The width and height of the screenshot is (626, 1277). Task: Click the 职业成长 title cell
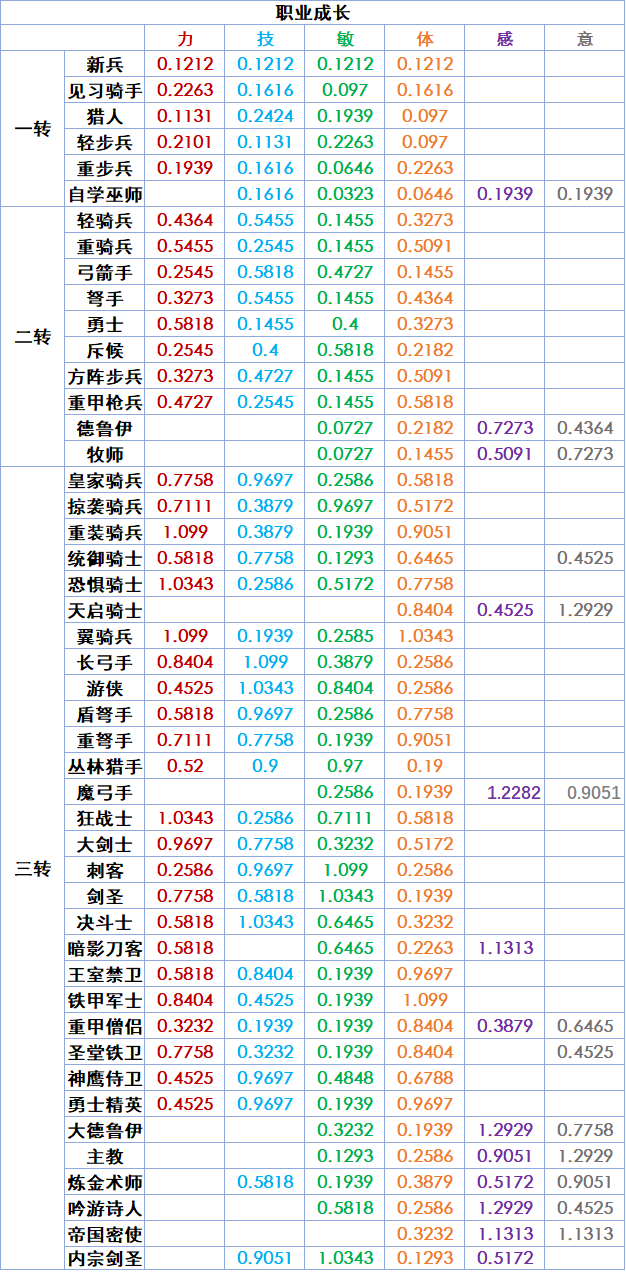click(312, 13)
